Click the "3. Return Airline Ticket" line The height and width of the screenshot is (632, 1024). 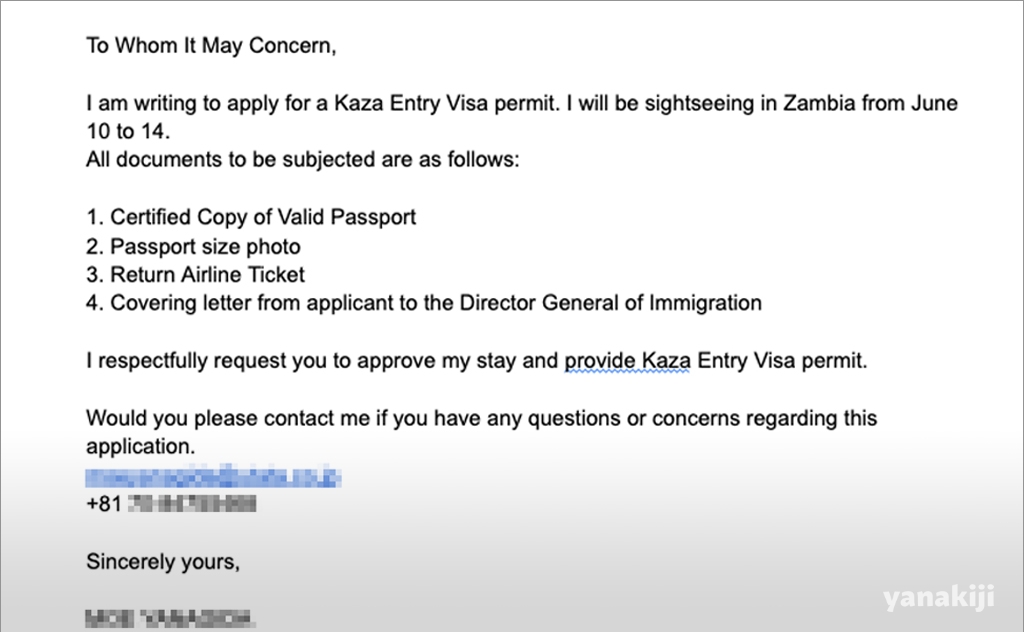click(195, 275)
